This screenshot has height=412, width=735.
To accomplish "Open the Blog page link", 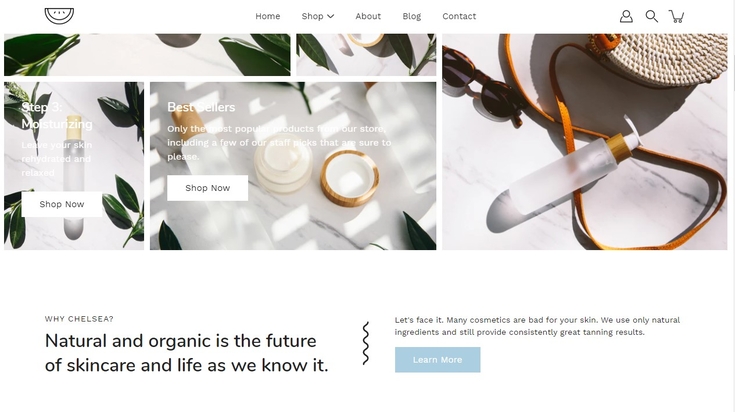I will pos(412,16).
